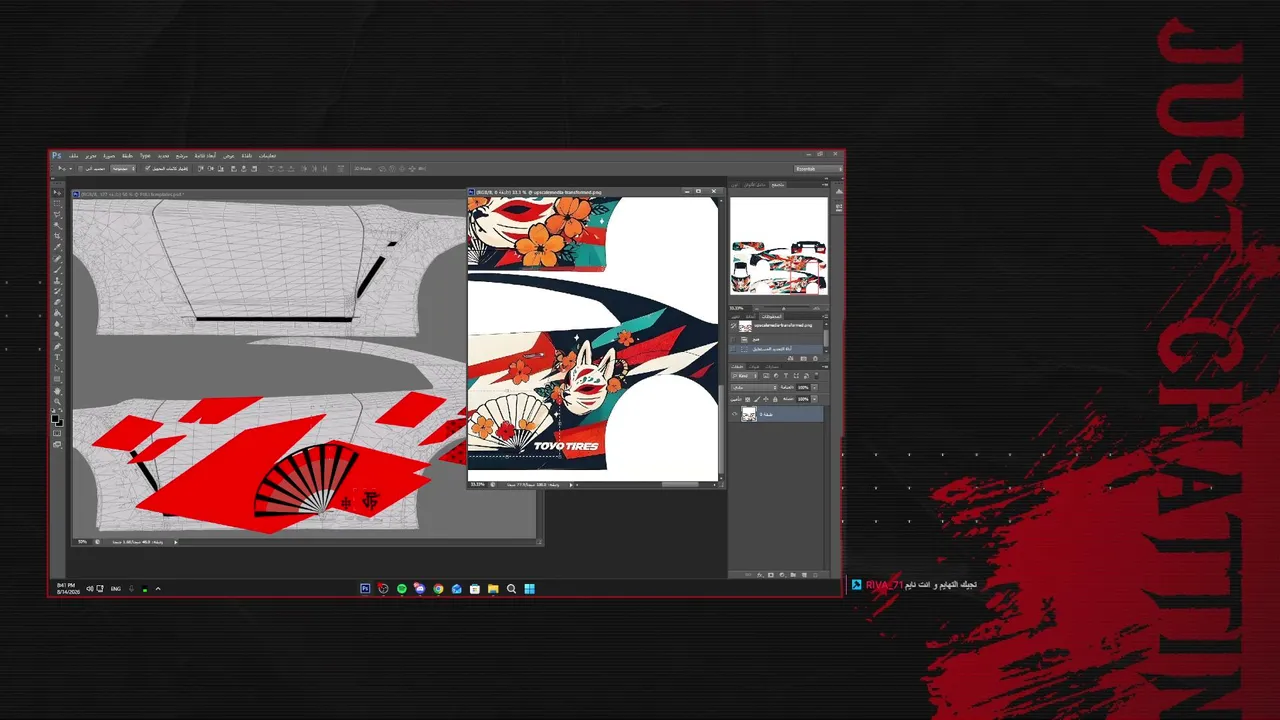Switch to the مسارات (Paths) panel tab

[773, 366]
